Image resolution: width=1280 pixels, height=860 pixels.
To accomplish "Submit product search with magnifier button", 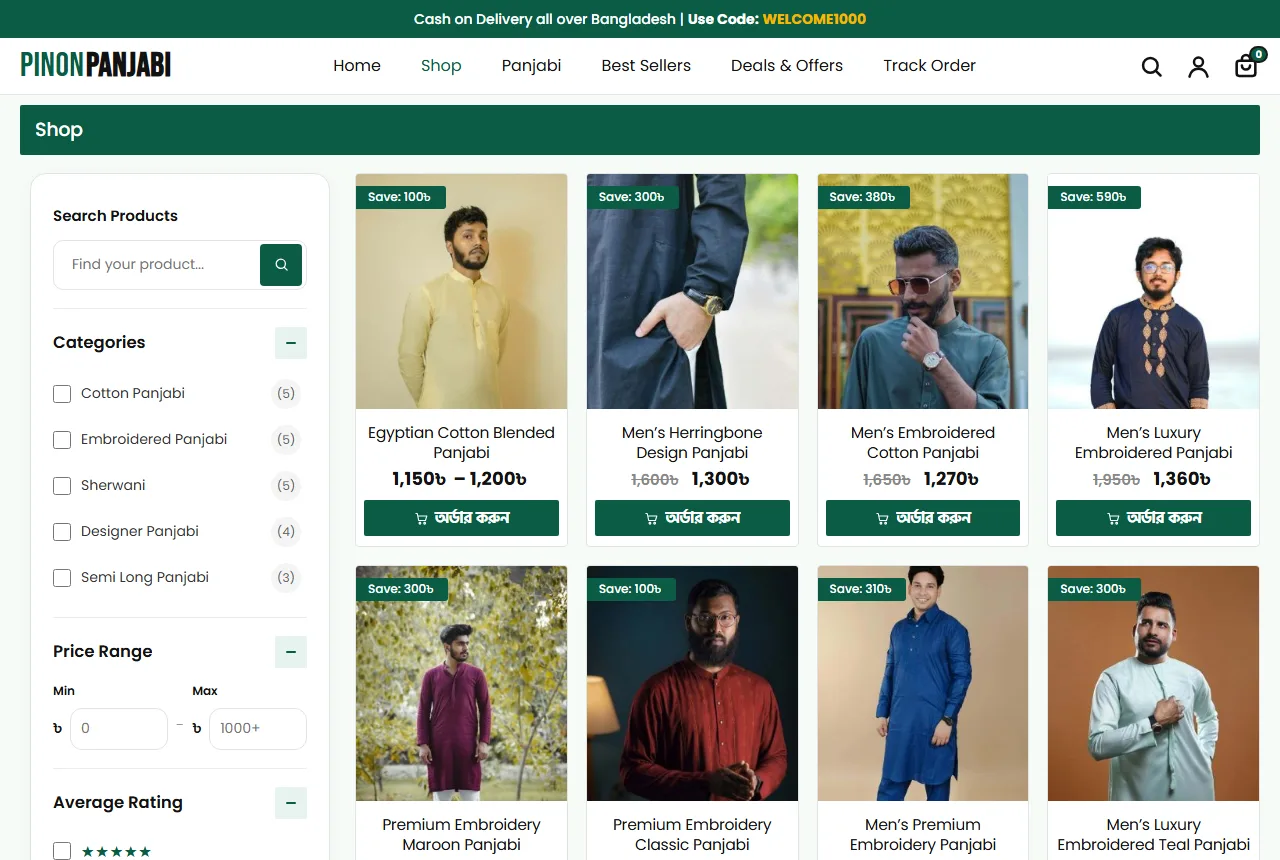I will 281,265.
